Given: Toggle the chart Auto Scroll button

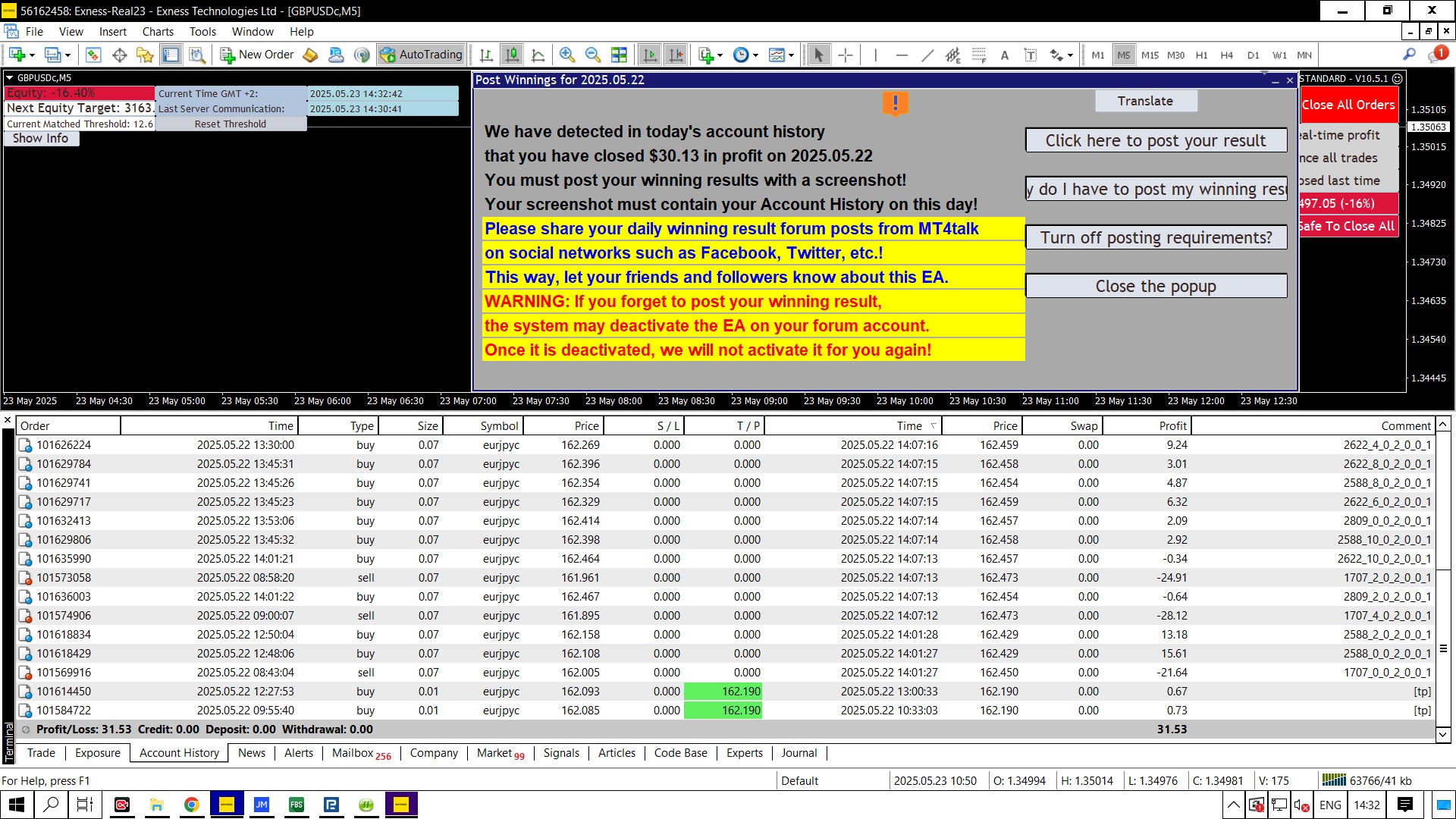Looking at the screenshot, I should click(650, 55).
